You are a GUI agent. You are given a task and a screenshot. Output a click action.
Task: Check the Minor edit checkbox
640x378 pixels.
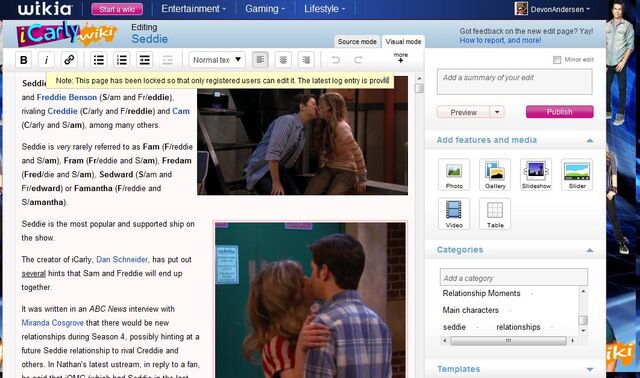(557, 60)
